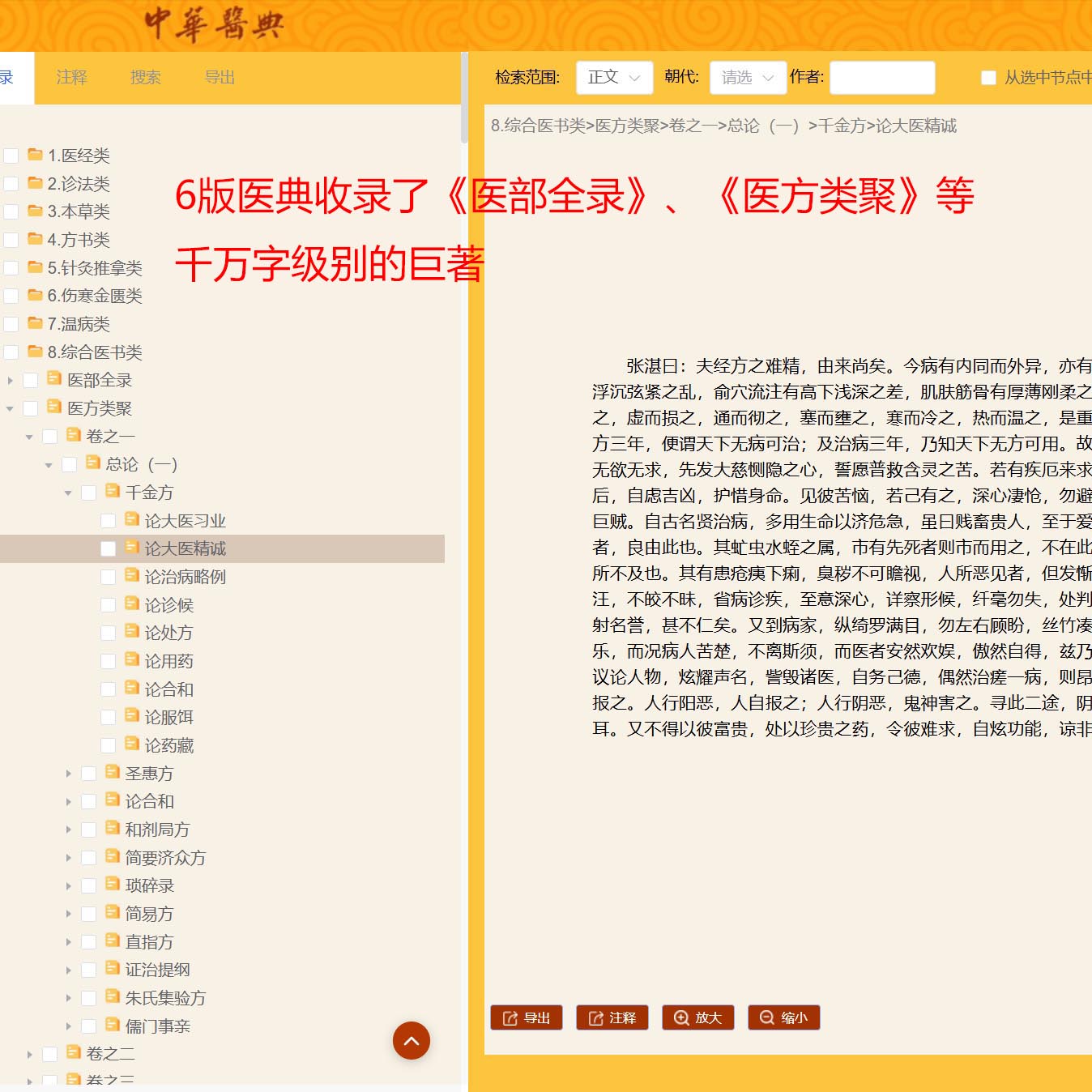Check the checkbox next to 医方类聚

(30, 407)
